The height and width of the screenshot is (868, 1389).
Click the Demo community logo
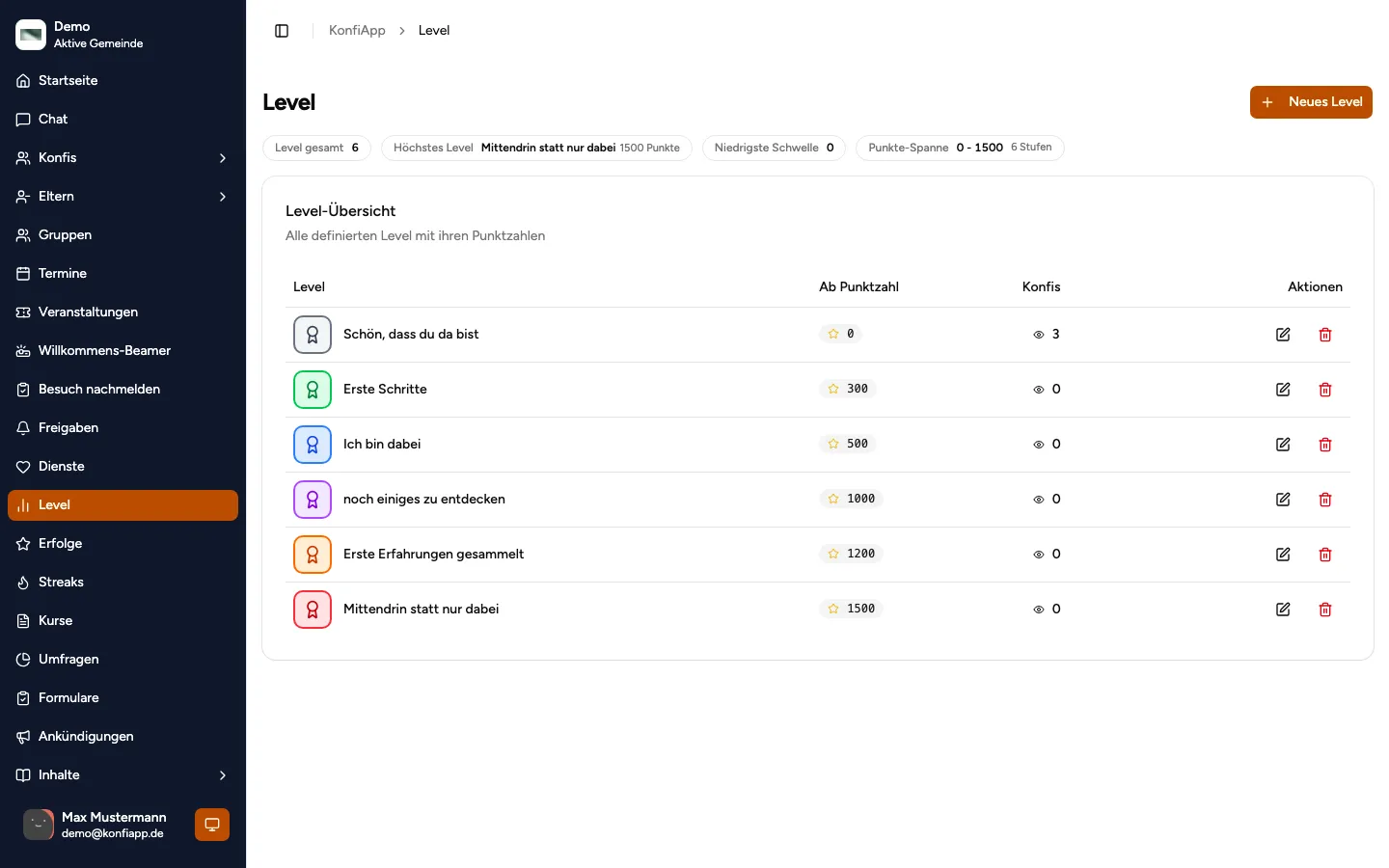coord(31,35)
